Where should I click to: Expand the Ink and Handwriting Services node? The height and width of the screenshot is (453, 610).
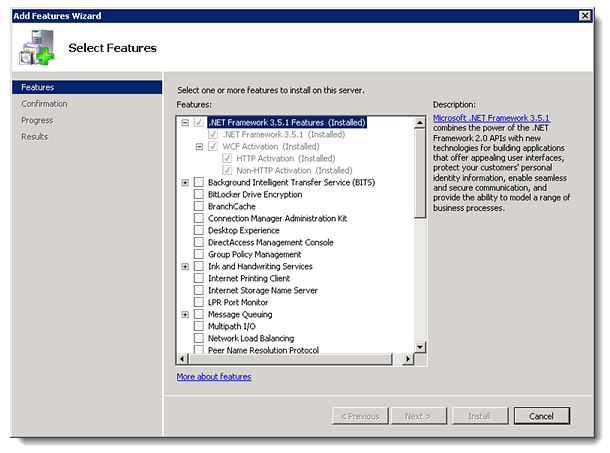[185, 267]
